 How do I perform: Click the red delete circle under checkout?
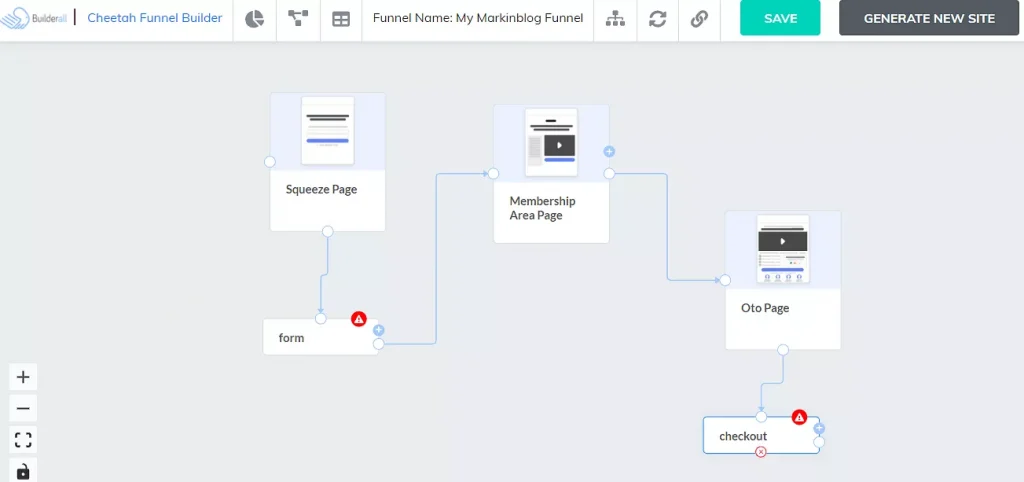coord(761,452)
